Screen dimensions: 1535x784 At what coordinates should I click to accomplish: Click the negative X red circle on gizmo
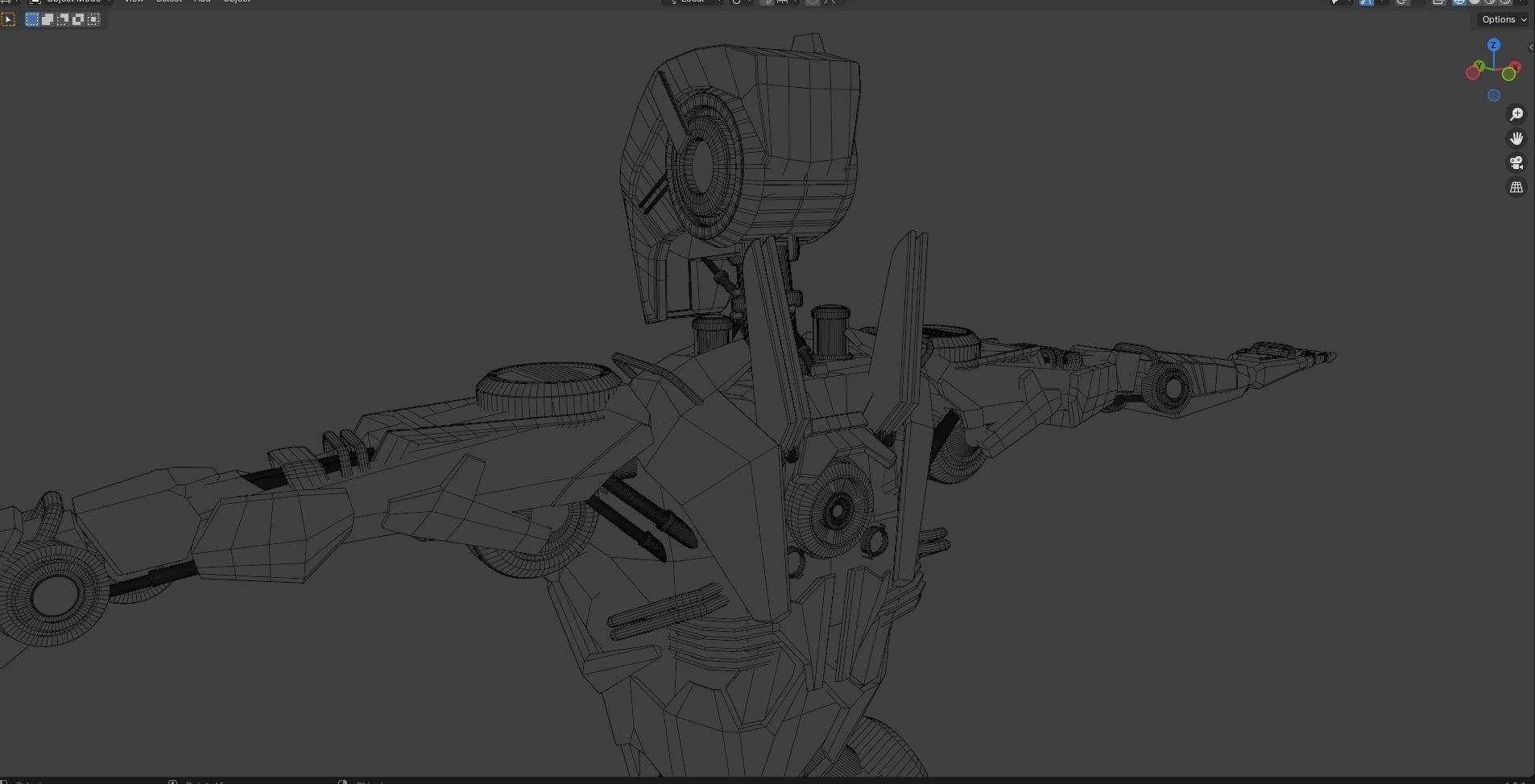(x=1472, y=73)
